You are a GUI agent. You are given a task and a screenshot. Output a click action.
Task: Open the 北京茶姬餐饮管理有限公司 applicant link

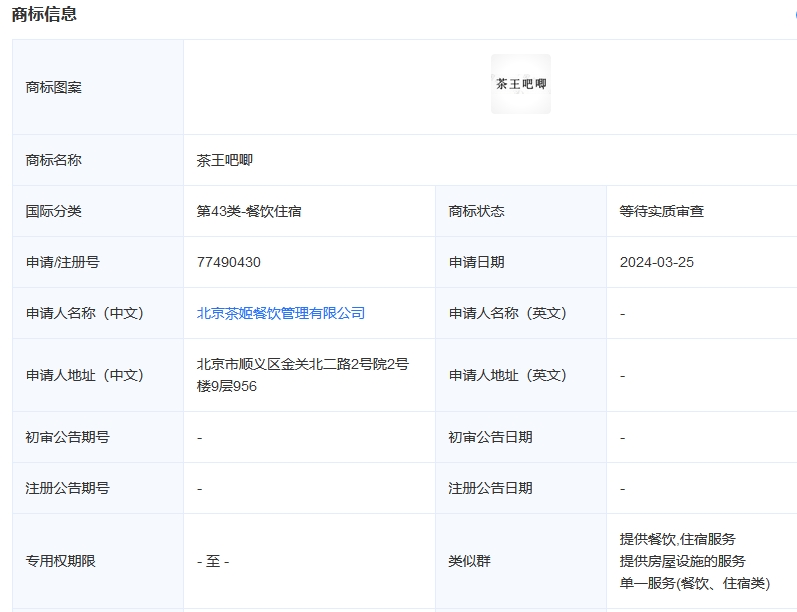[x=281, y=313]
